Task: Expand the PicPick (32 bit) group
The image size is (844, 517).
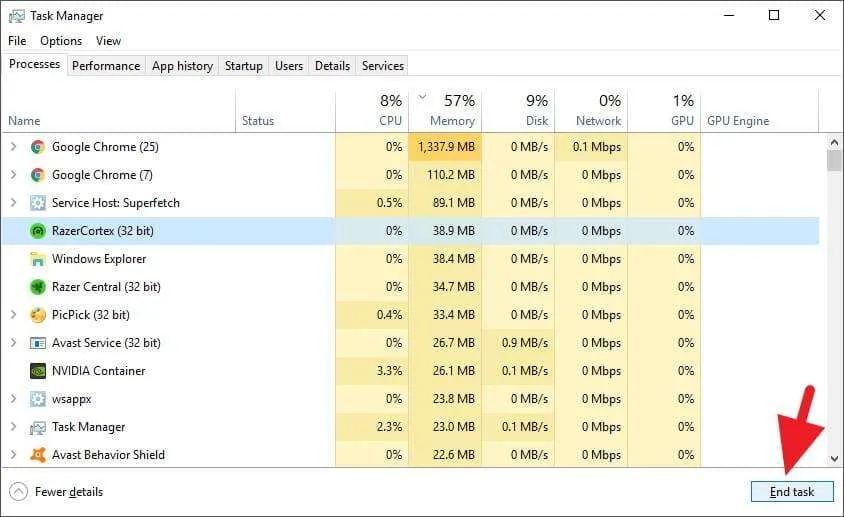Action: tap(14, 315)
